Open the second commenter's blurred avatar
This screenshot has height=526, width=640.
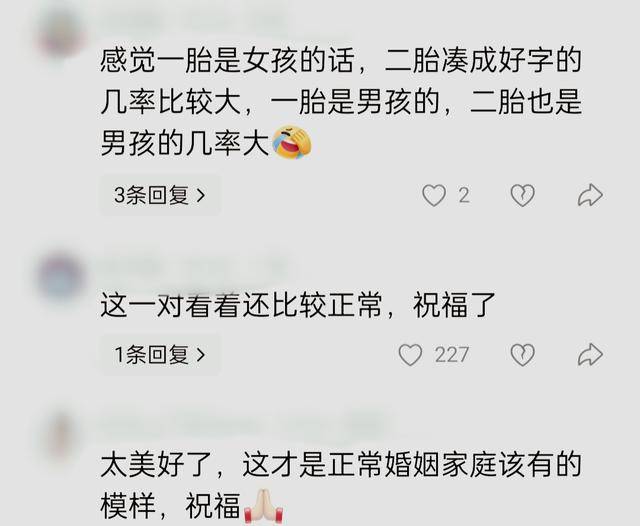tap(61, 277)
